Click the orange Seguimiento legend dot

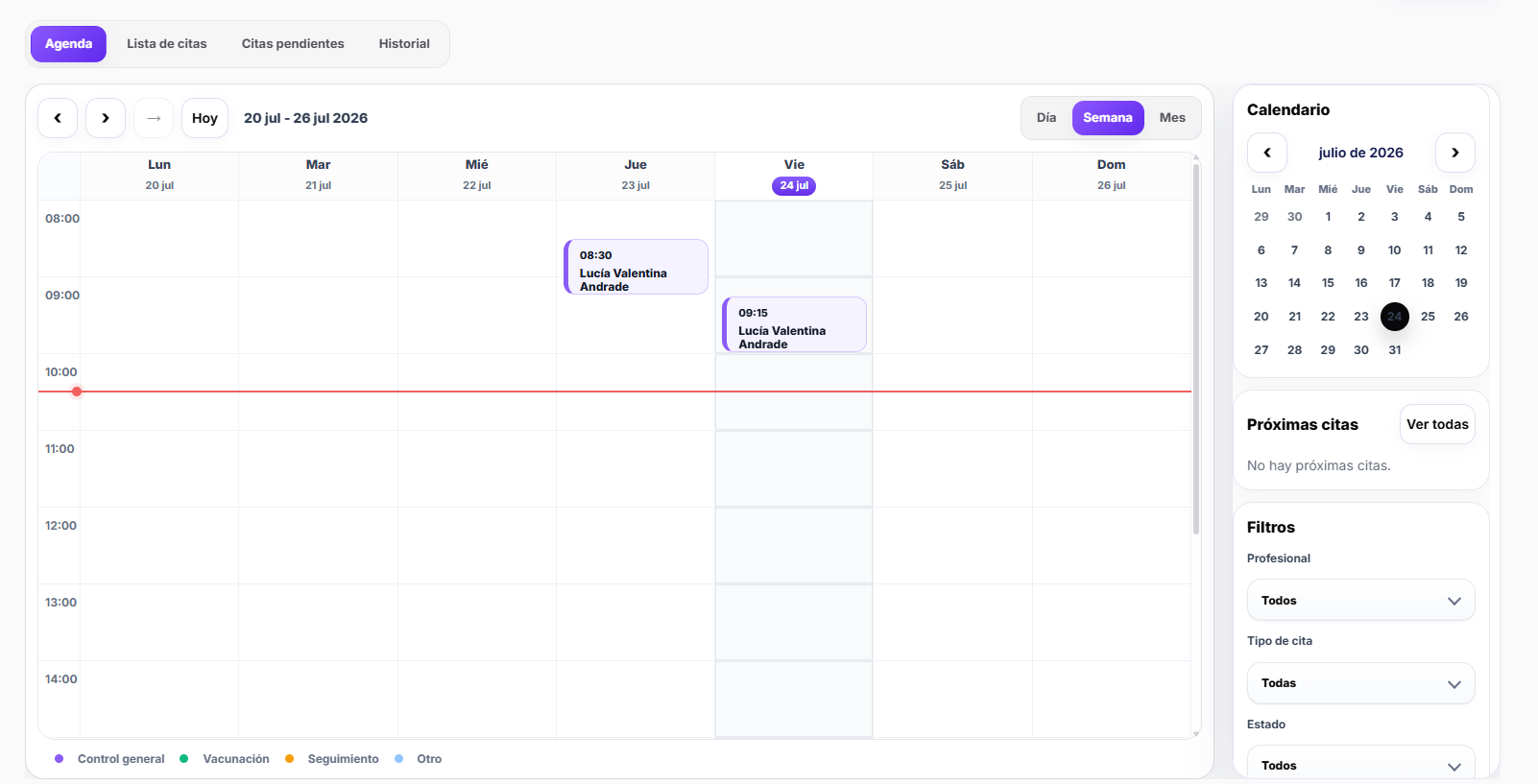(x=289, y=759)
